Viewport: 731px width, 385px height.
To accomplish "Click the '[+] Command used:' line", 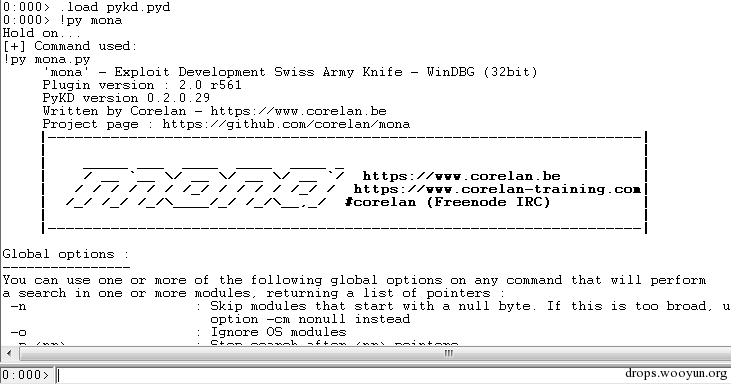I will point(70,46).
